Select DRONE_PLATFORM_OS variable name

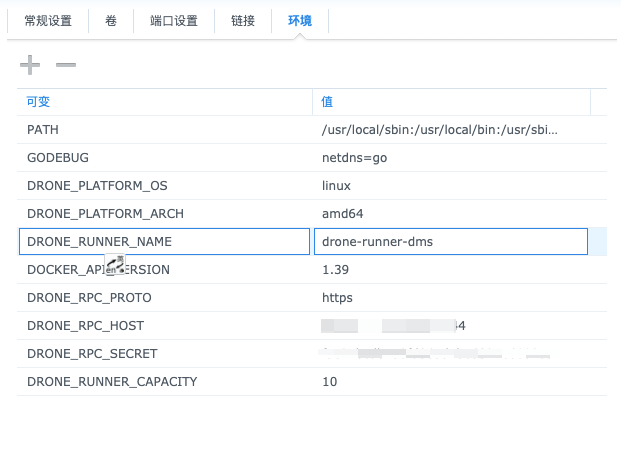[x=97, y=186]
